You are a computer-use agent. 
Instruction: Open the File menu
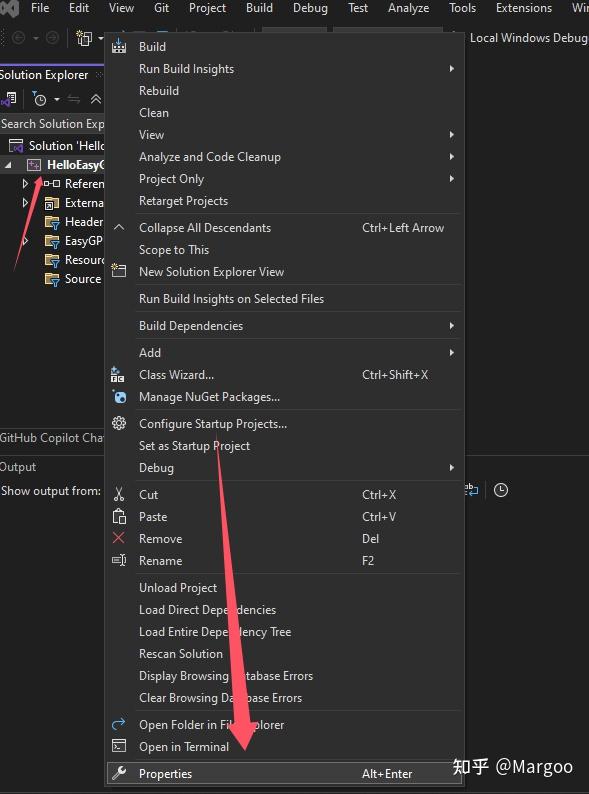click(40, 8)
